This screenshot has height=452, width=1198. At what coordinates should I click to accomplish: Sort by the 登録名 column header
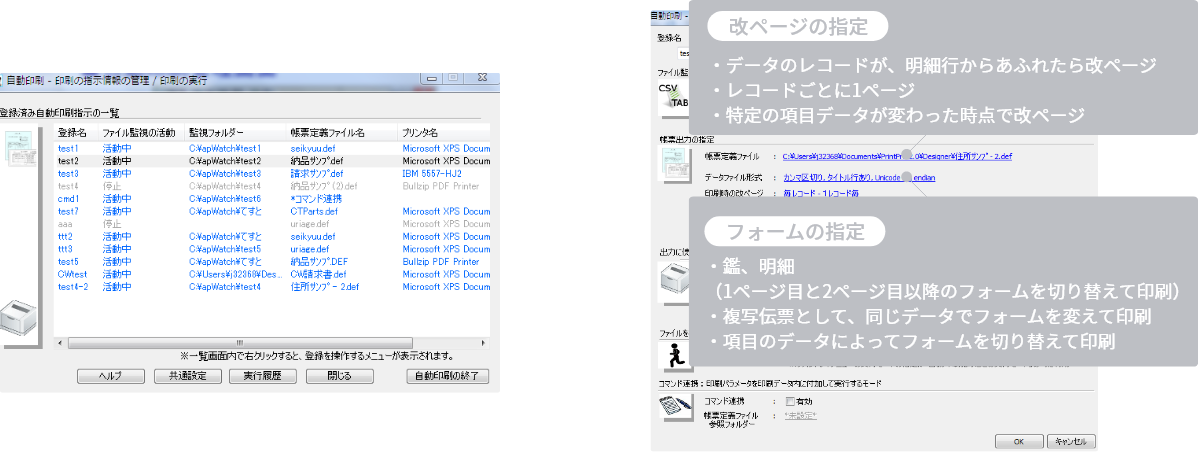(x=73, y=132)
